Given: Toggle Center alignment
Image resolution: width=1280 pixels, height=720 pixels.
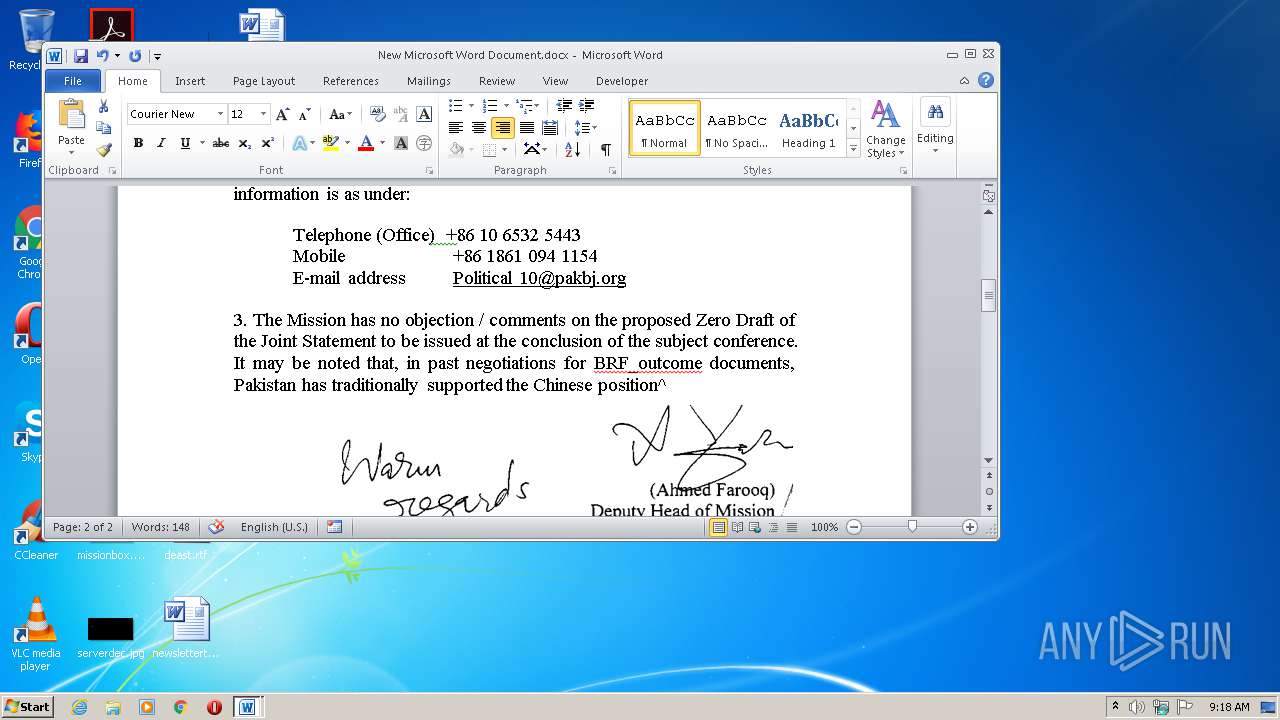Looking at the screenshot, I should pyautogui.click(x=479, y=127).
